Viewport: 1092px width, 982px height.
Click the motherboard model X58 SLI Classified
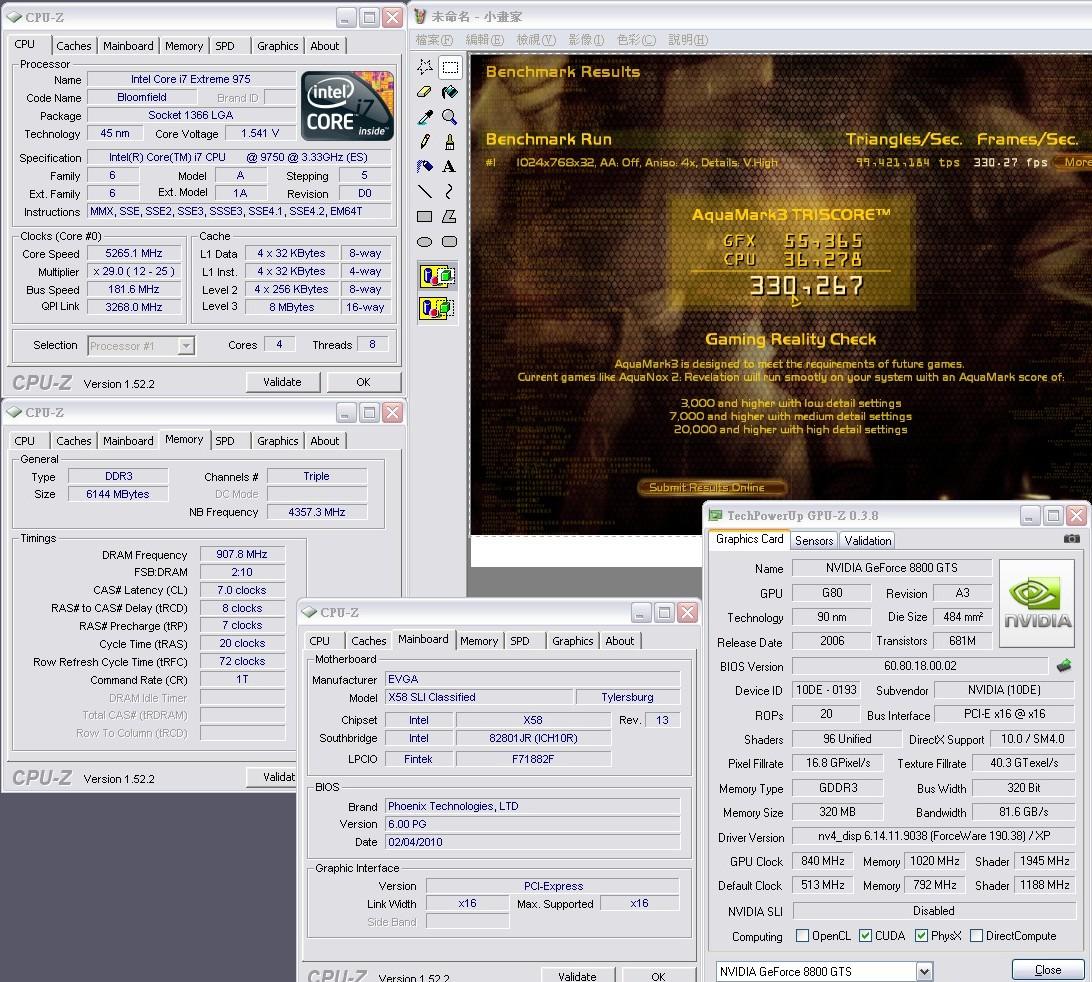(x=479, y=696)
